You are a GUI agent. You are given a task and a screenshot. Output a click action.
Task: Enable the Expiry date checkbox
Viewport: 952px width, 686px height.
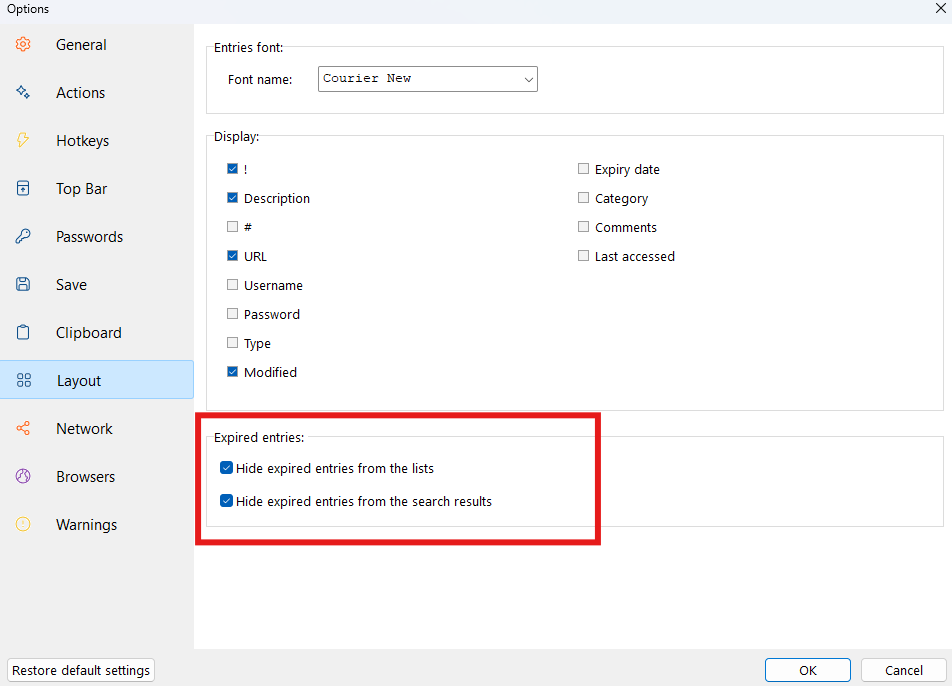coord(583,169)
